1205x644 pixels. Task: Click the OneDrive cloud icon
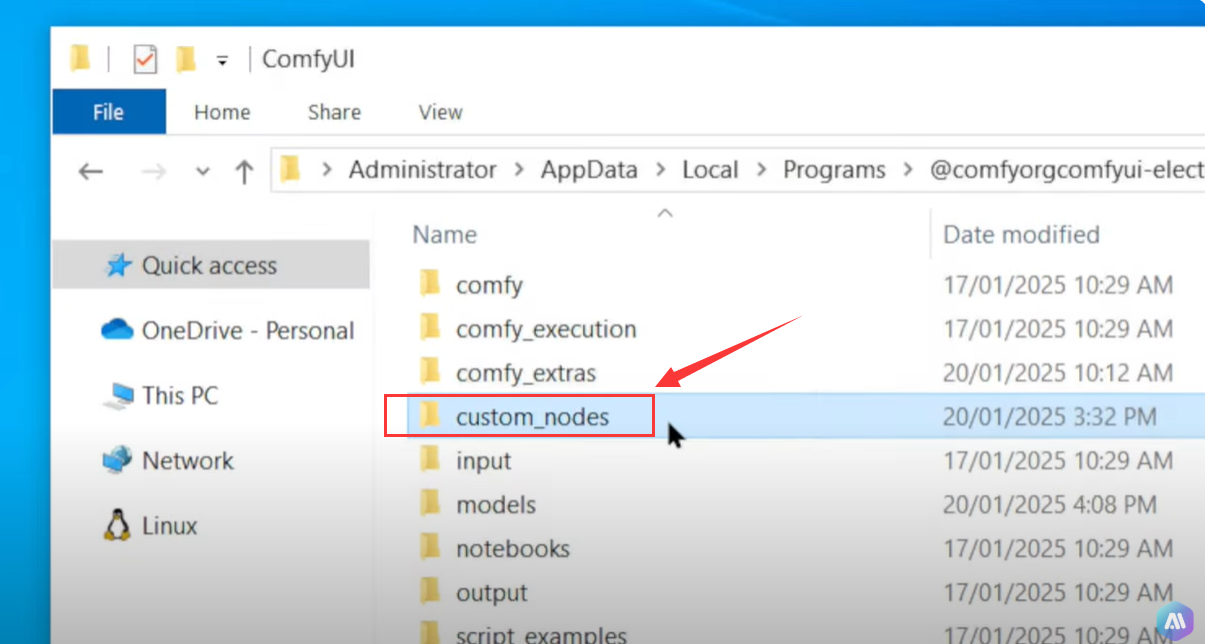pyautogui.click(x=117, y=330)
